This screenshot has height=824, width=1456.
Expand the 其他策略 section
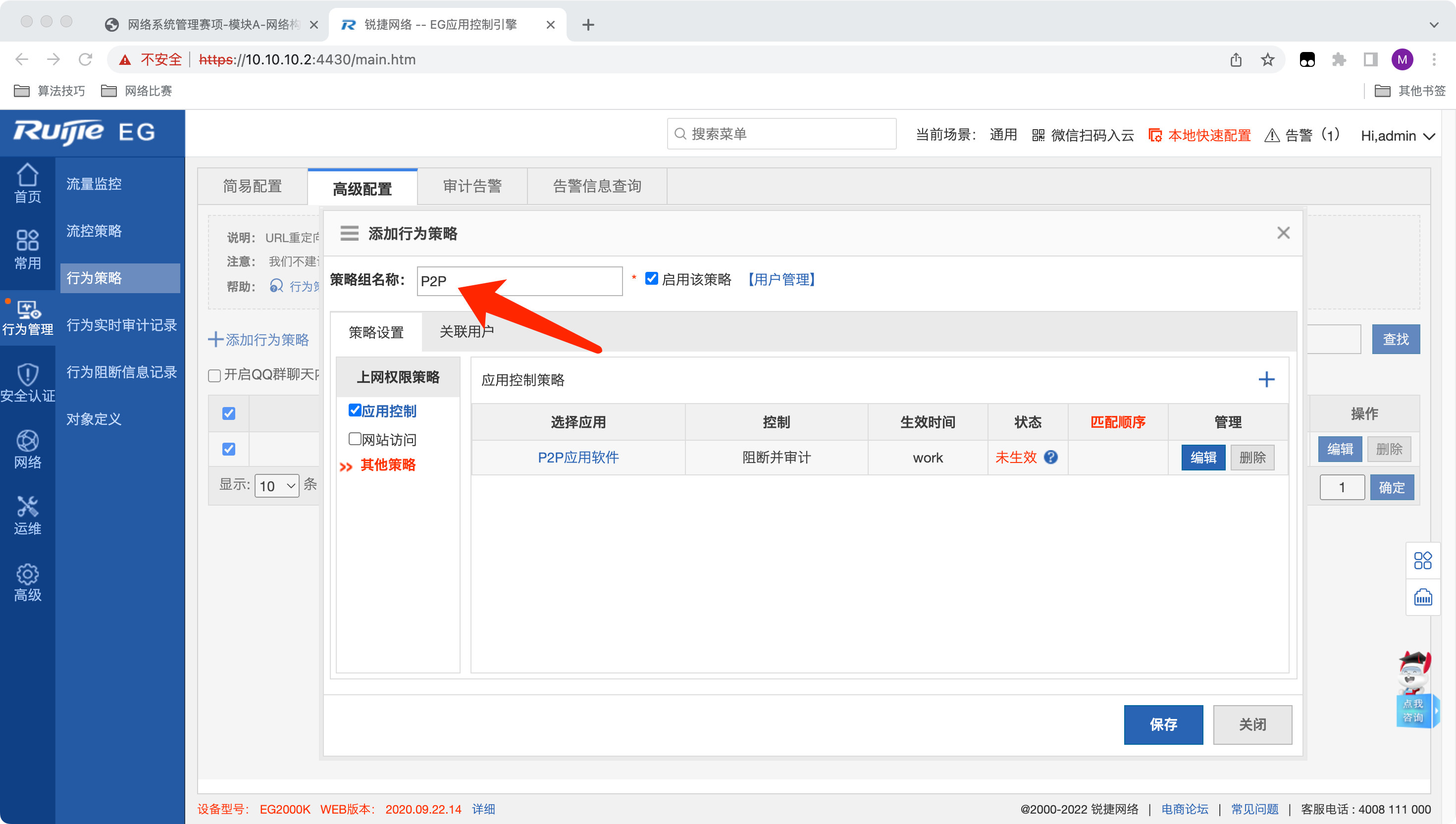[387, 465]
